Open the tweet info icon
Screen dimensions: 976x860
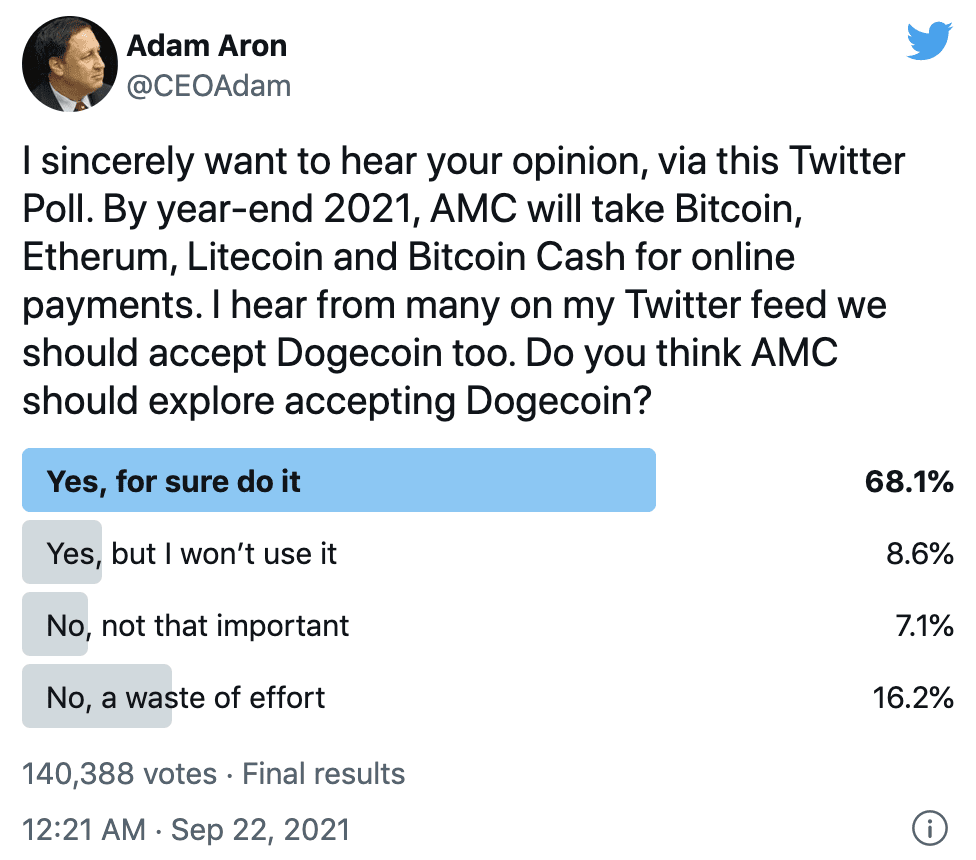coord(929,828)
